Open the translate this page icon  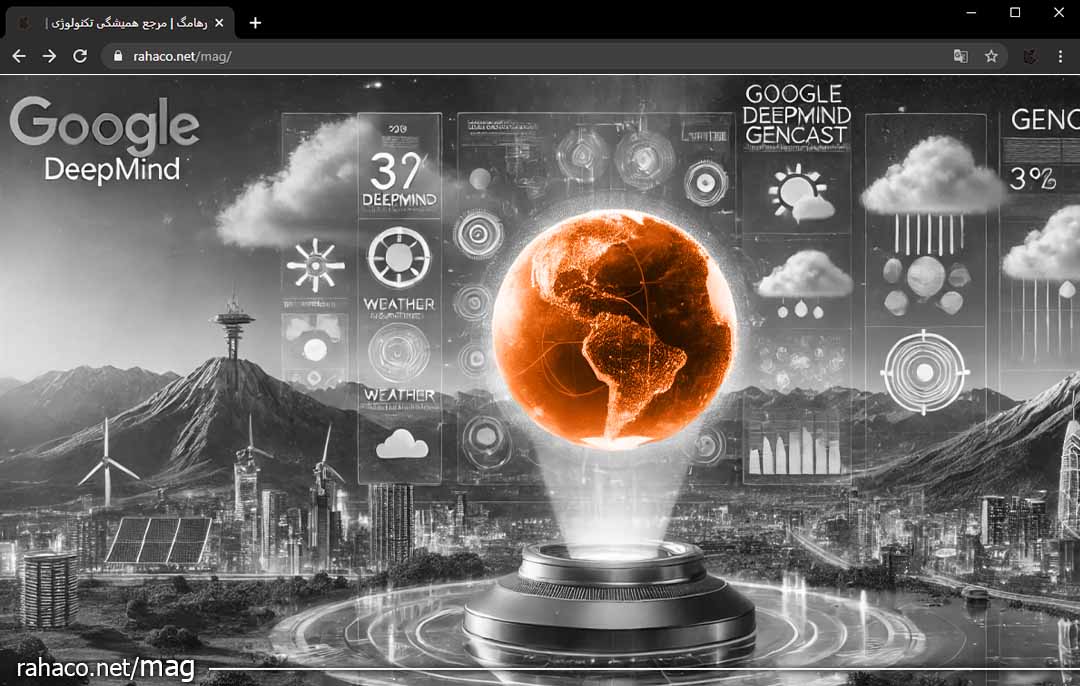click(960, 56)
